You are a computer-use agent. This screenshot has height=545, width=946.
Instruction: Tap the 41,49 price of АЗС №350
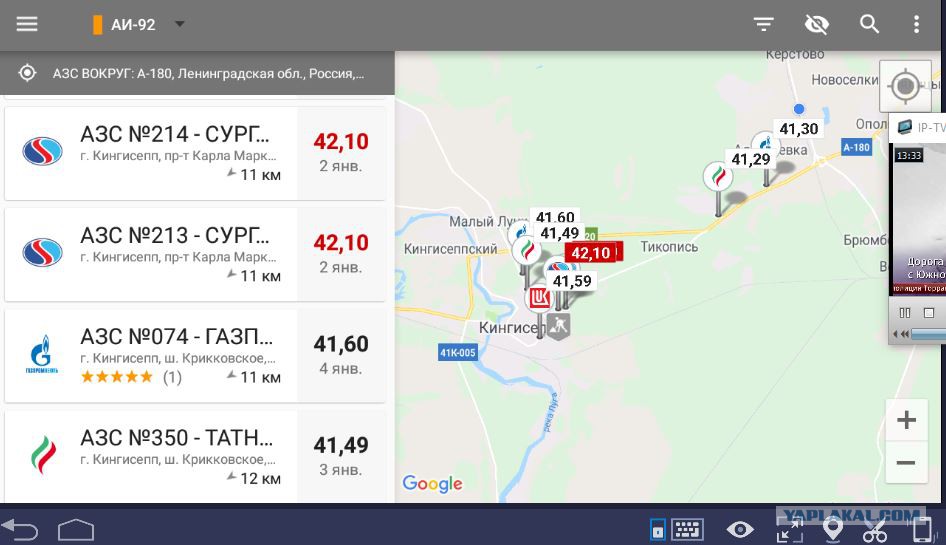click(341, 445)
